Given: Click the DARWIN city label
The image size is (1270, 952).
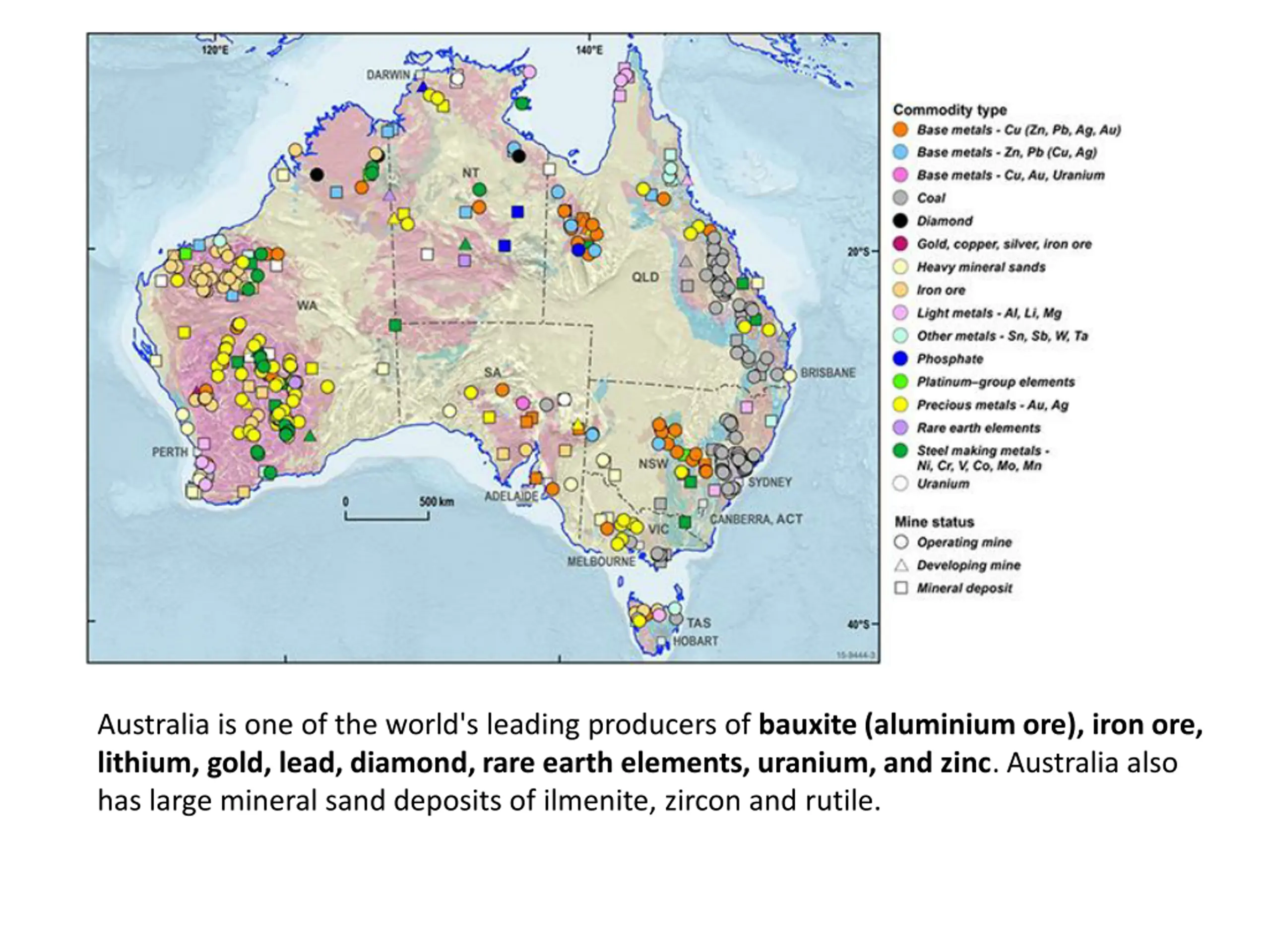Looking at the screenshot, I should pyautogui.click(x=388, y=75).
